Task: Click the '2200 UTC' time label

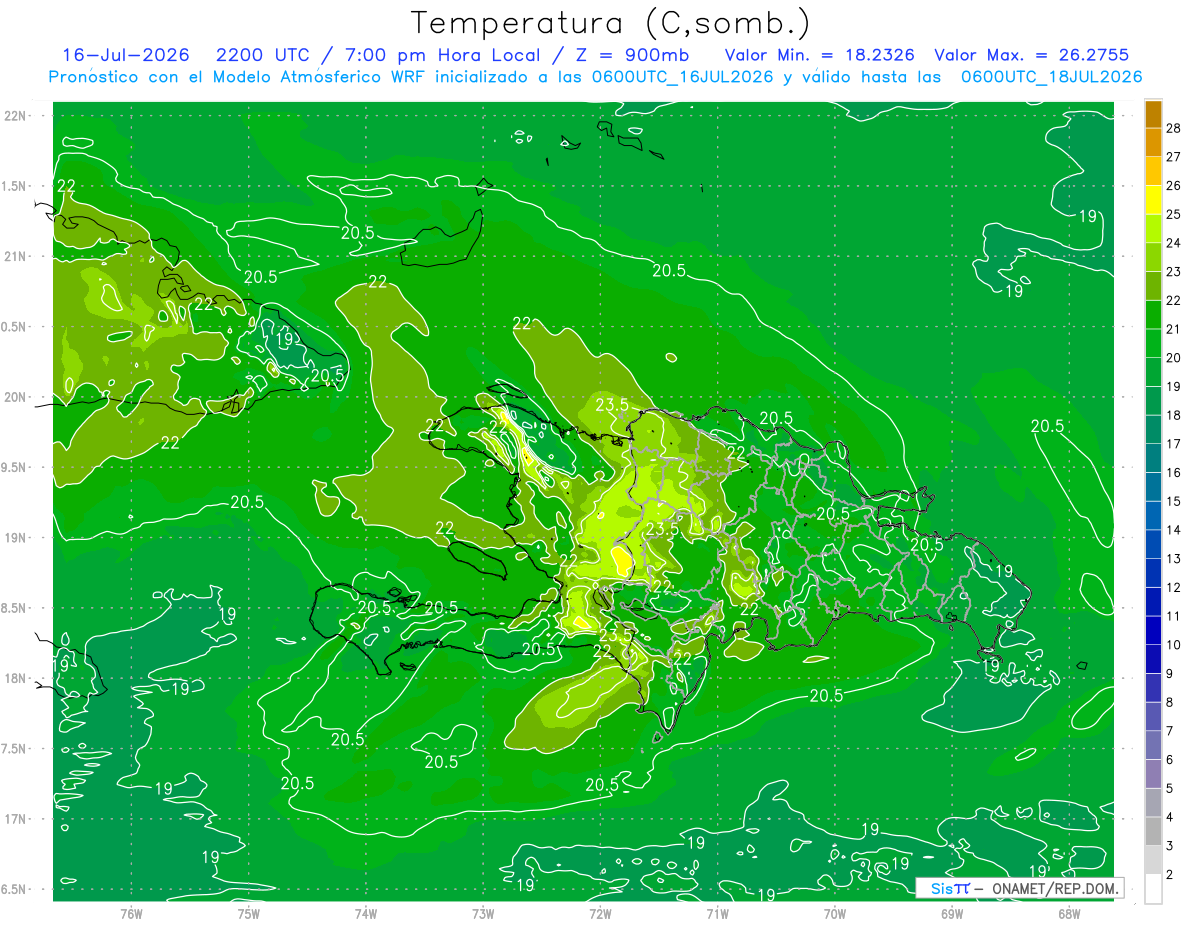Action: (x=264, y=55)
